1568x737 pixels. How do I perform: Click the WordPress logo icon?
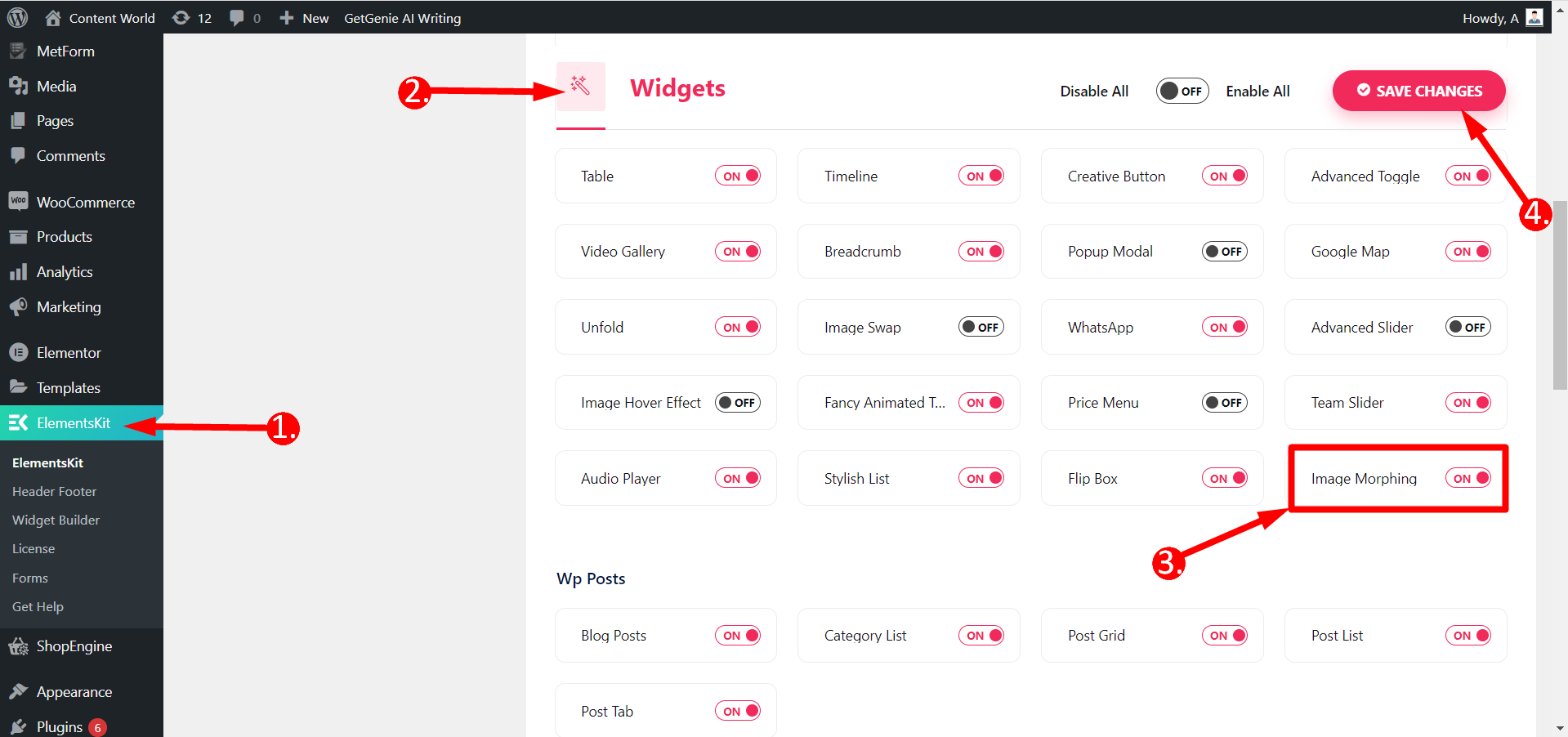point(17,17)
